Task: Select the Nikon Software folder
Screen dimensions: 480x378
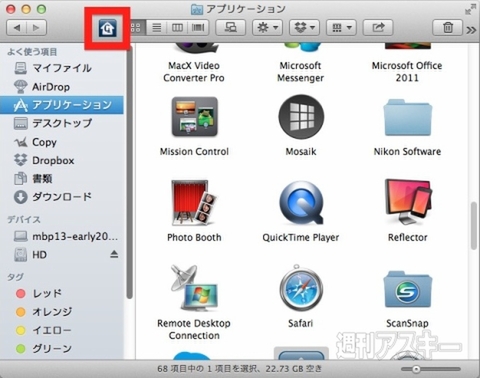Action: pos(407,117)
